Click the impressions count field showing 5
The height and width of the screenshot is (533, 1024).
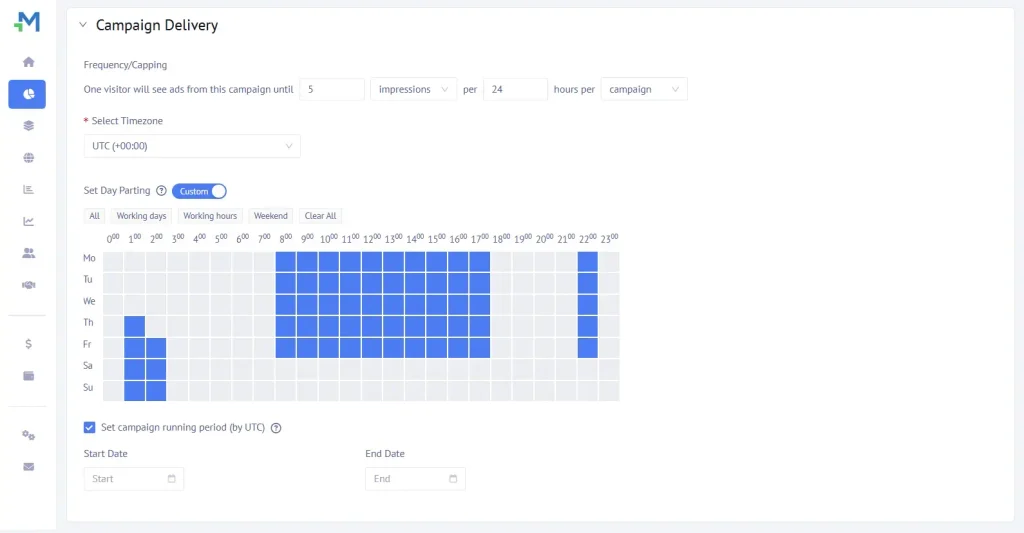tap(332, 89)
